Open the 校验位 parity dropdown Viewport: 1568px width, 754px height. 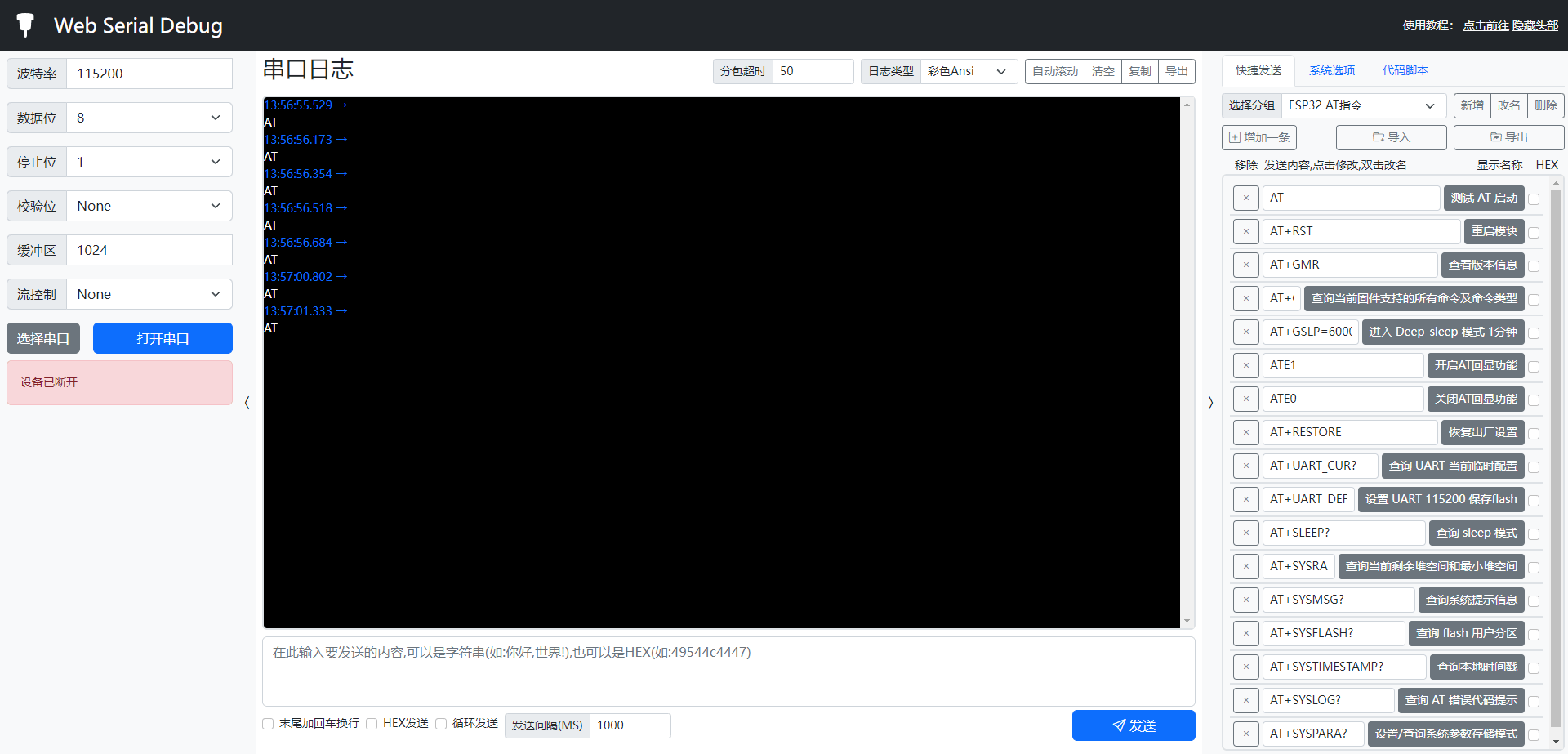[x=149, y=207]
